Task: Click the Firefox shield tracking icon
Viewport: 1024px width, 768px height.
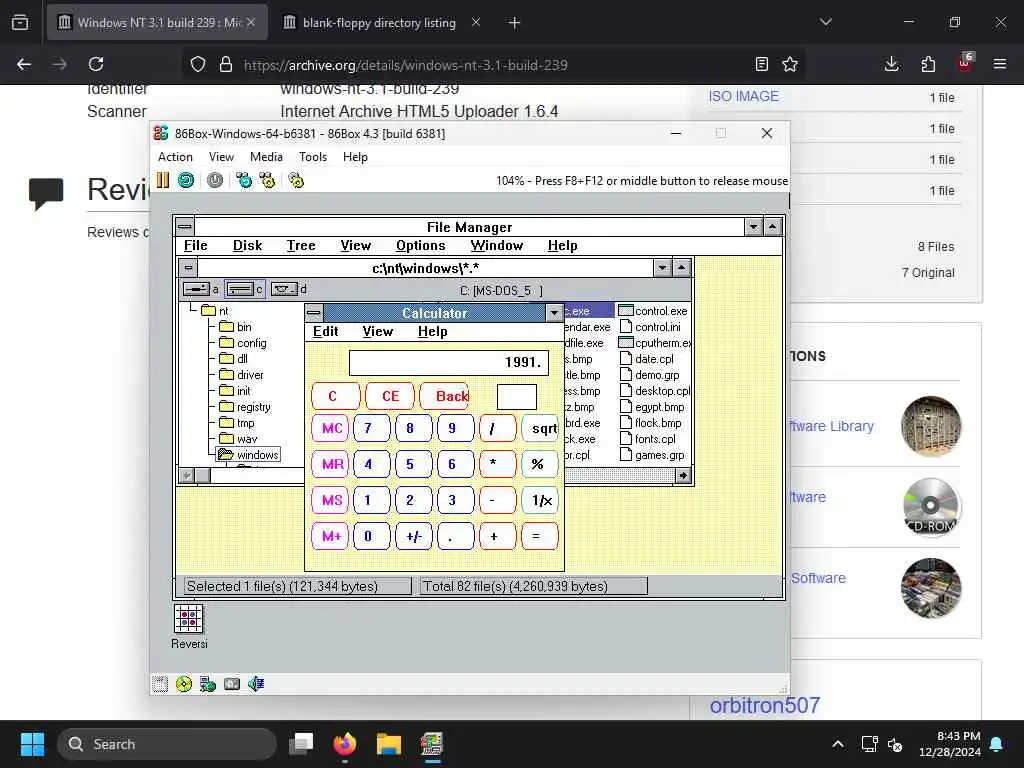Action: coord(198,64)
